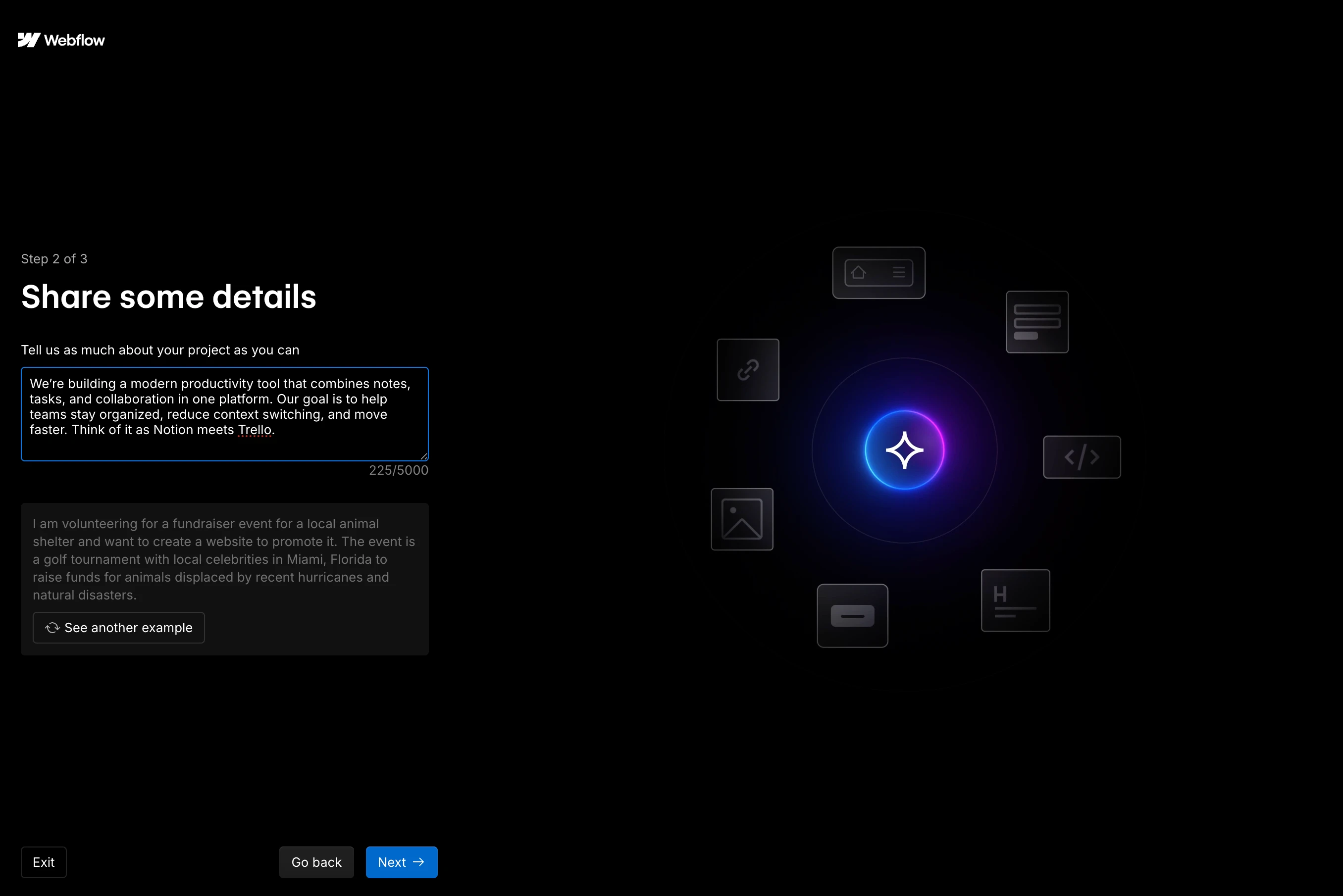Click the button element tile icon
1343x896 pixels.
coord(852,615)
